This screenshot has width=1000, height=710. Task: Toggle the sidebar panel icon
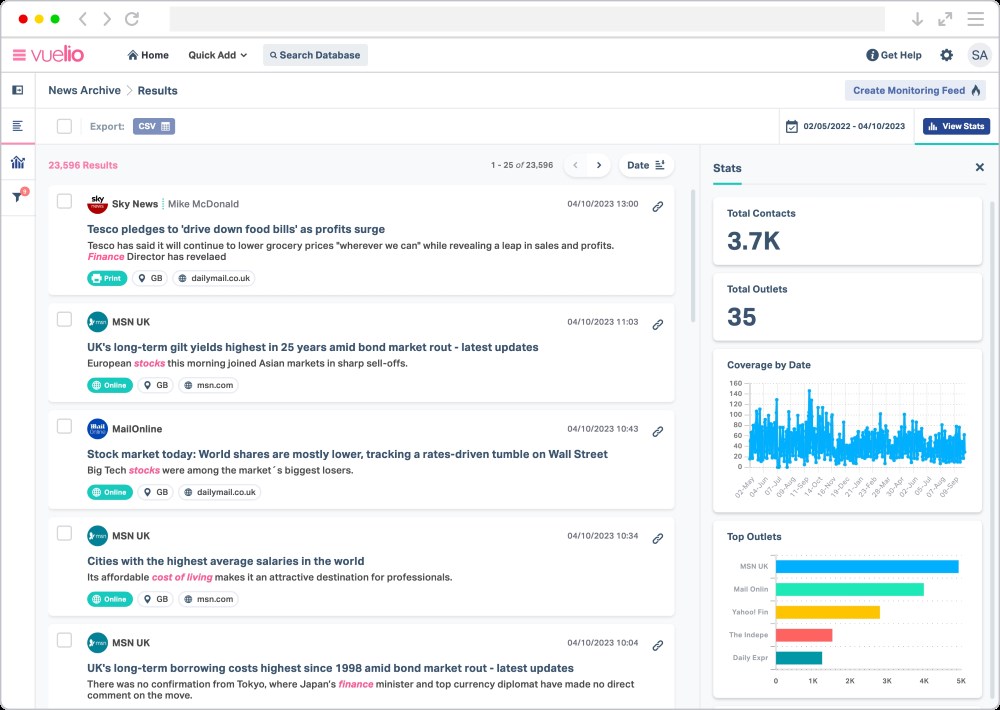[18, 91]
